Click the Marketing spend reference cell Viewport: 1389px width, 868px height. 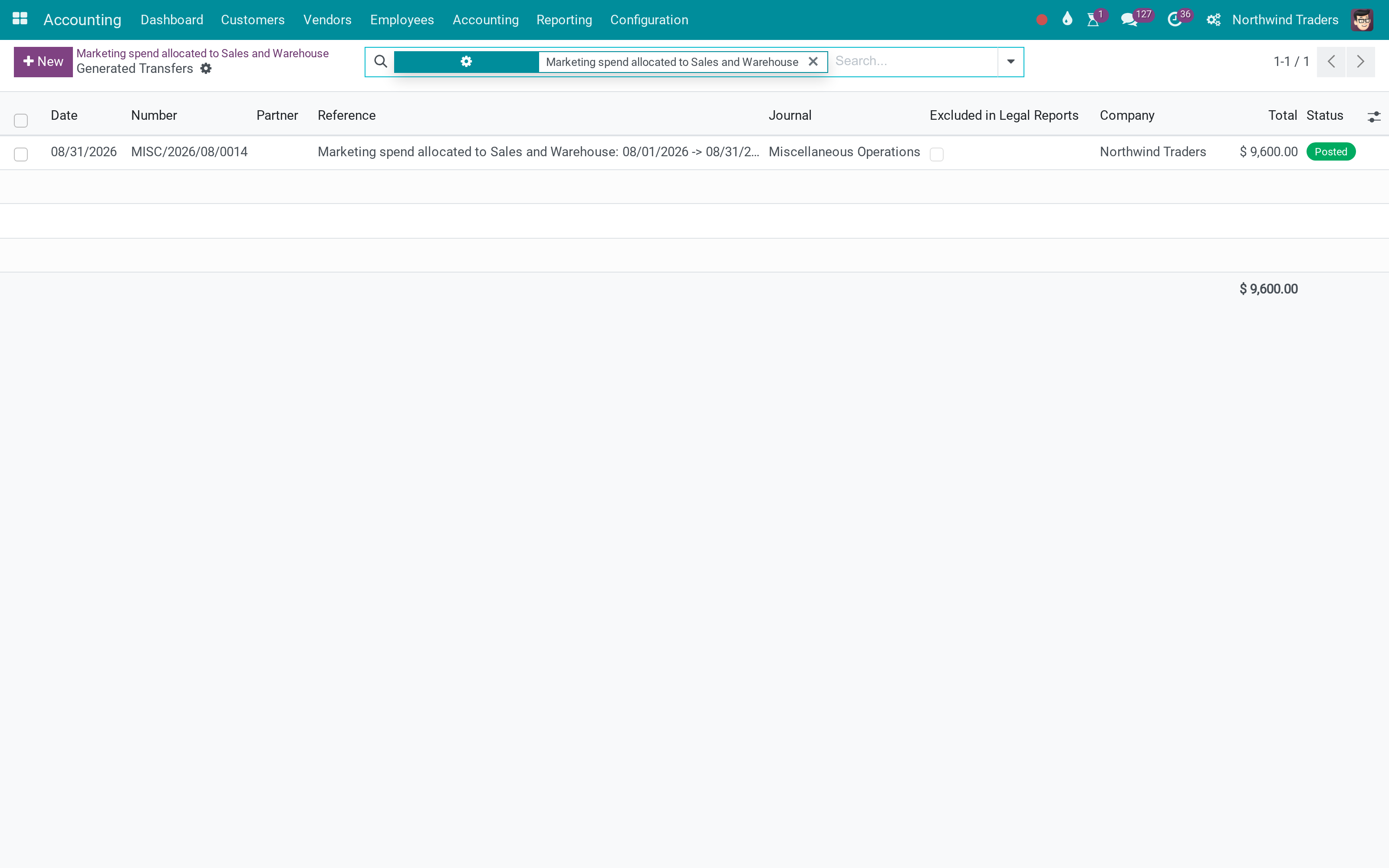coord(538,151)
